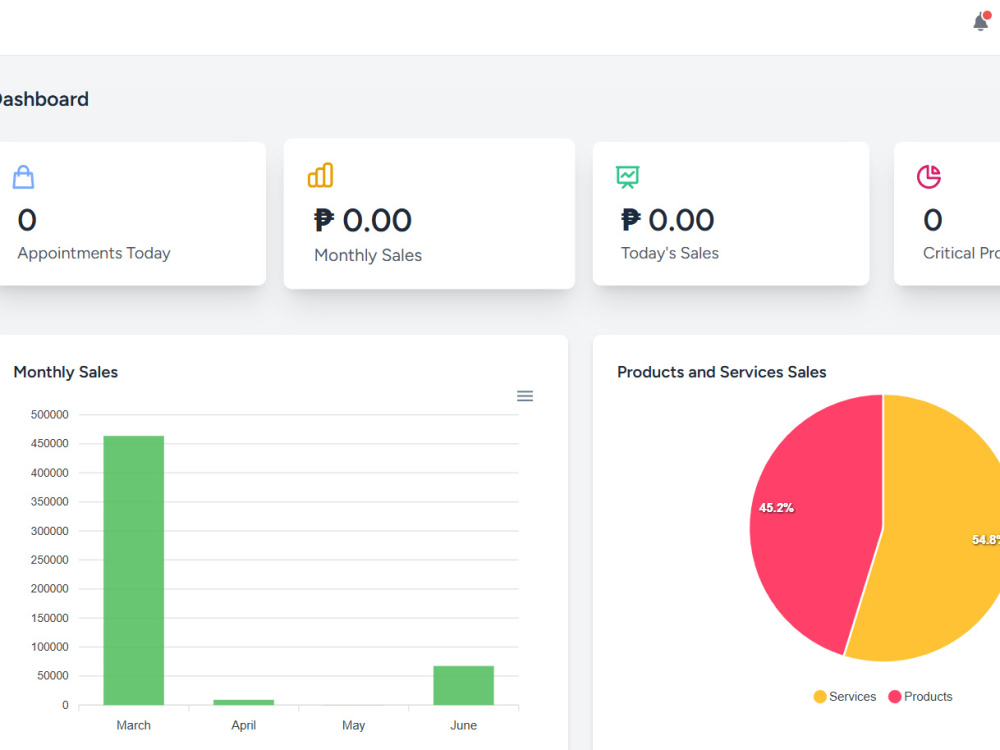Click the Dashboard page heading
Screen dimensions: 1000x750
pos(42,99)
